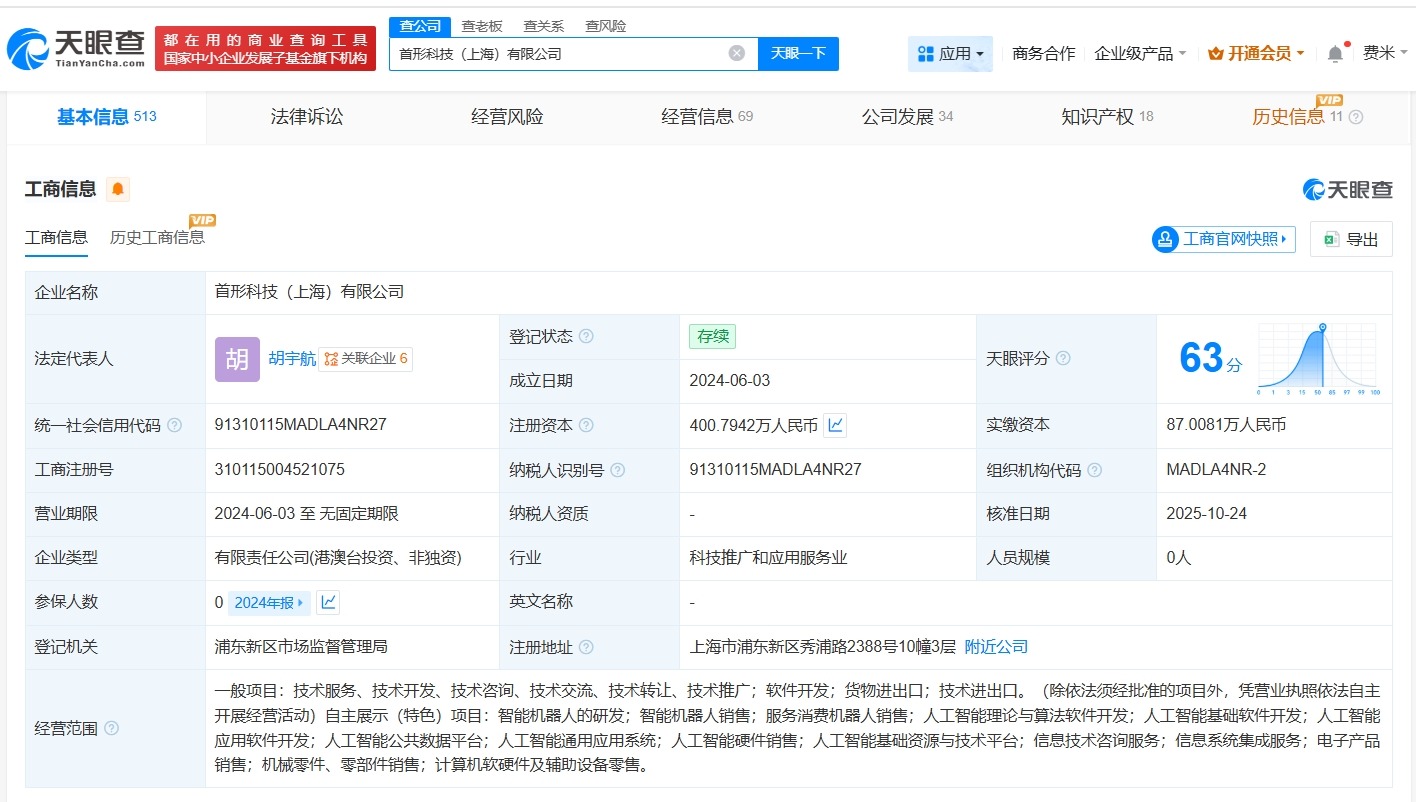
Task: Open the trend chart icon next to 注册资本
Action: pyautogui.click(x=836, y=425)
